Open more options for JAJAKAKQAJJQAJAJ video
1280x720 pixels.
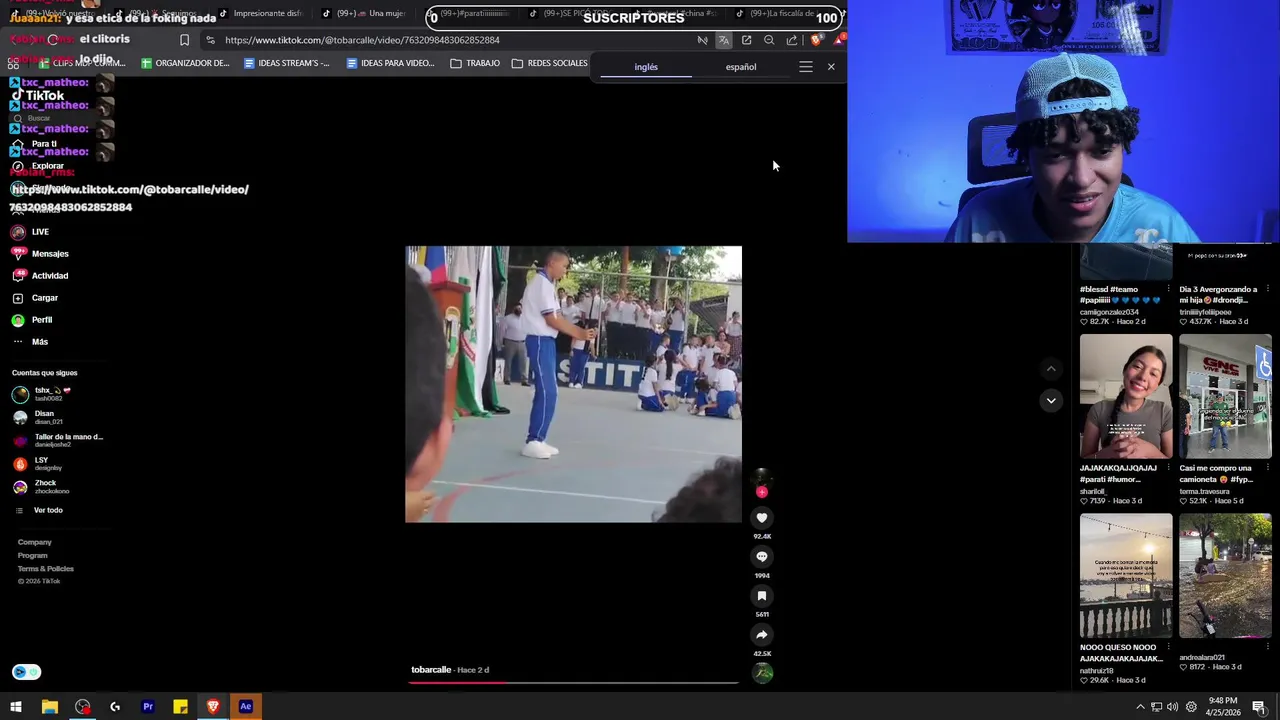click(x=1168, y=468)
